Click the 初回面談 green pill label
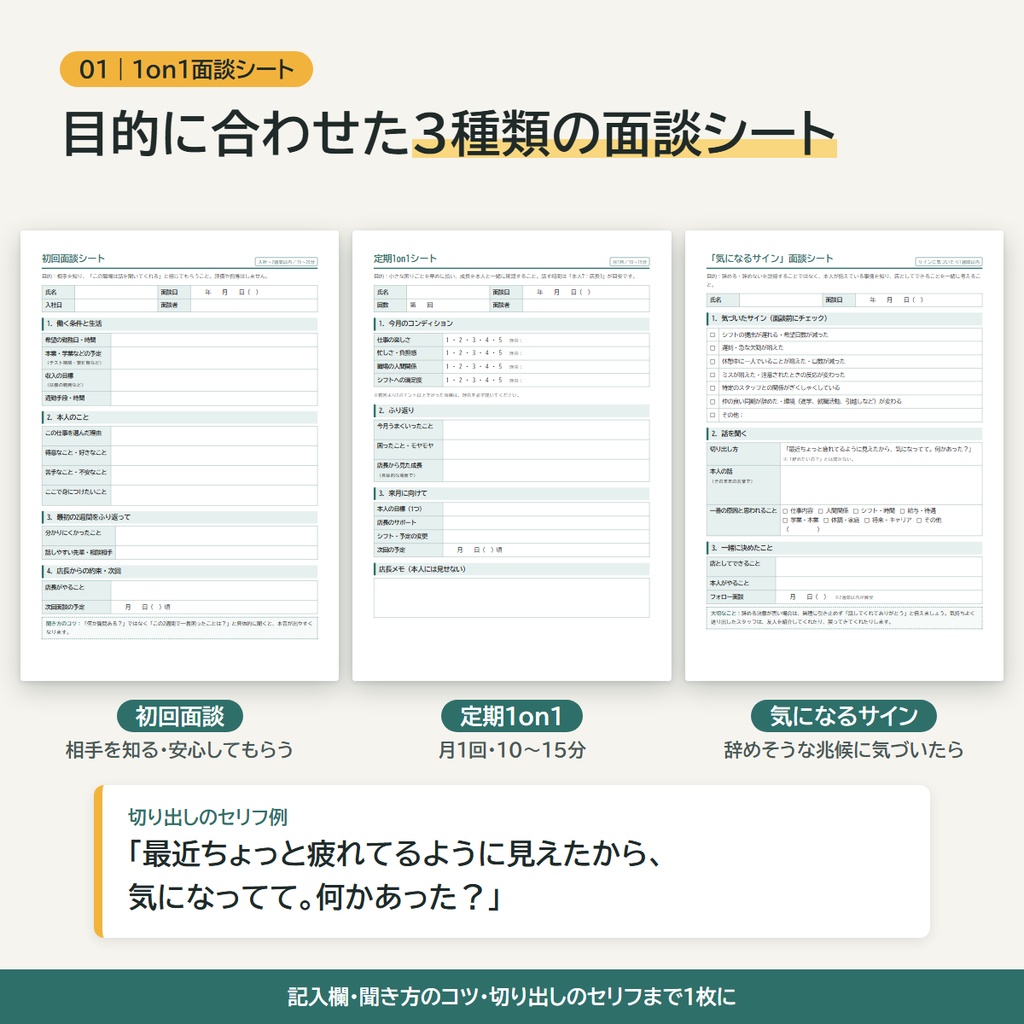Viewport: 1024px width, 1024px height. 180,716
